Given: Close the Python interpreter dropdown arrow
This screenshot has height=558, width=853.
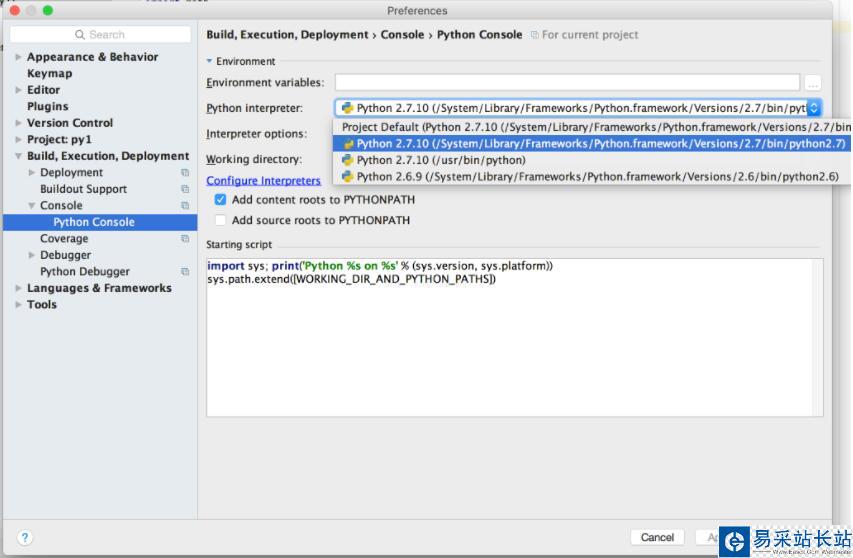Looking at the screenshot, I should pyautogui.click(x=813, y=108).
